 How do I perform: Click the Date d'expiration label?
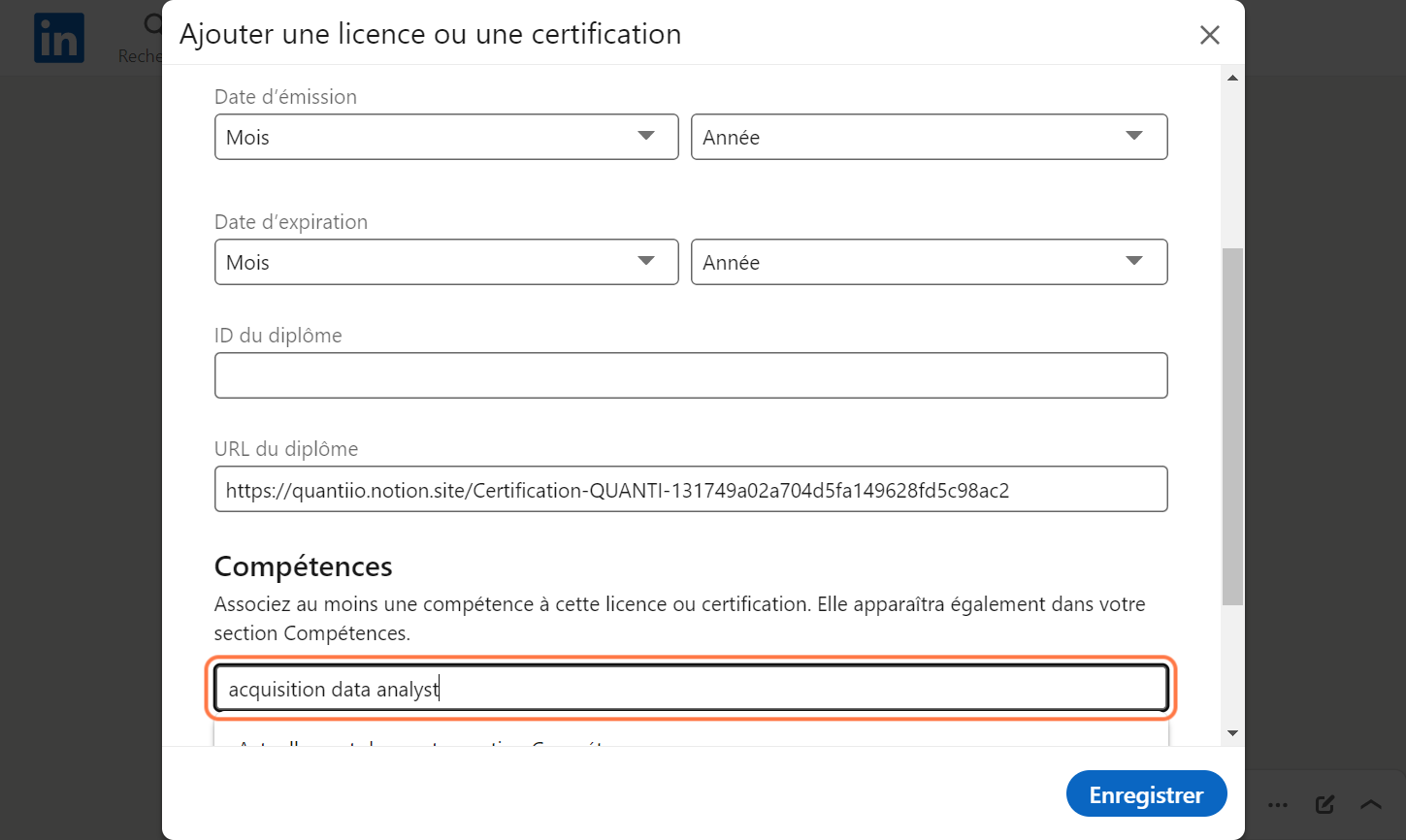pyautogui.click(x=291, y=222)
